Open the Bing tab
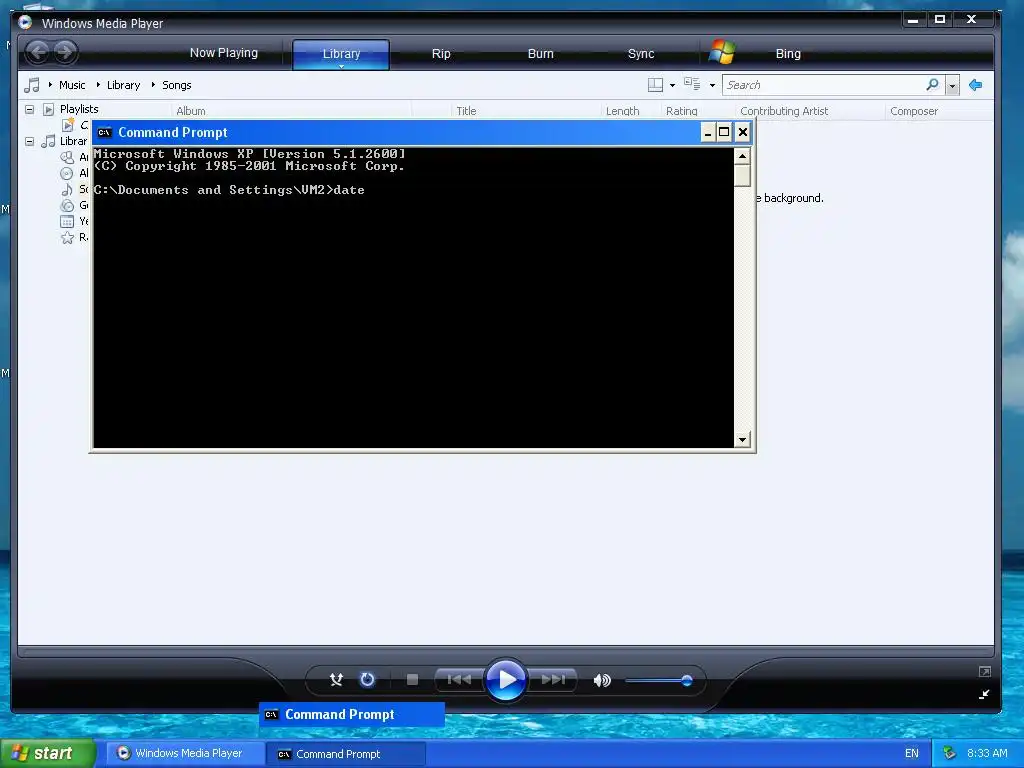This screenshot has height=768, width=1024. click(788, 54)
